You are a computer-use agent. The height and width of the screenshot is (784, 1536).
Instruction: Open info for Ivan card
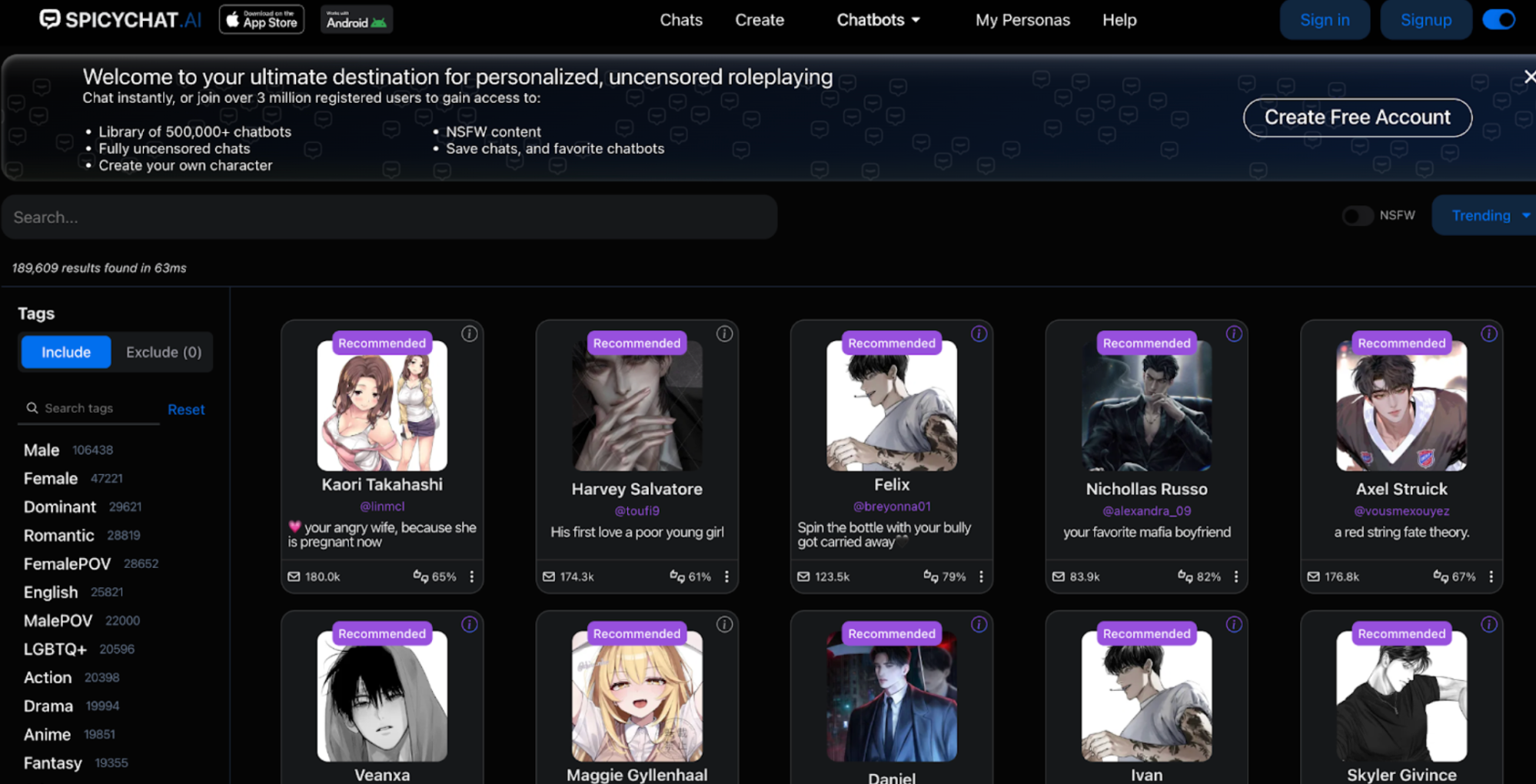click(x=1234, y=624)
